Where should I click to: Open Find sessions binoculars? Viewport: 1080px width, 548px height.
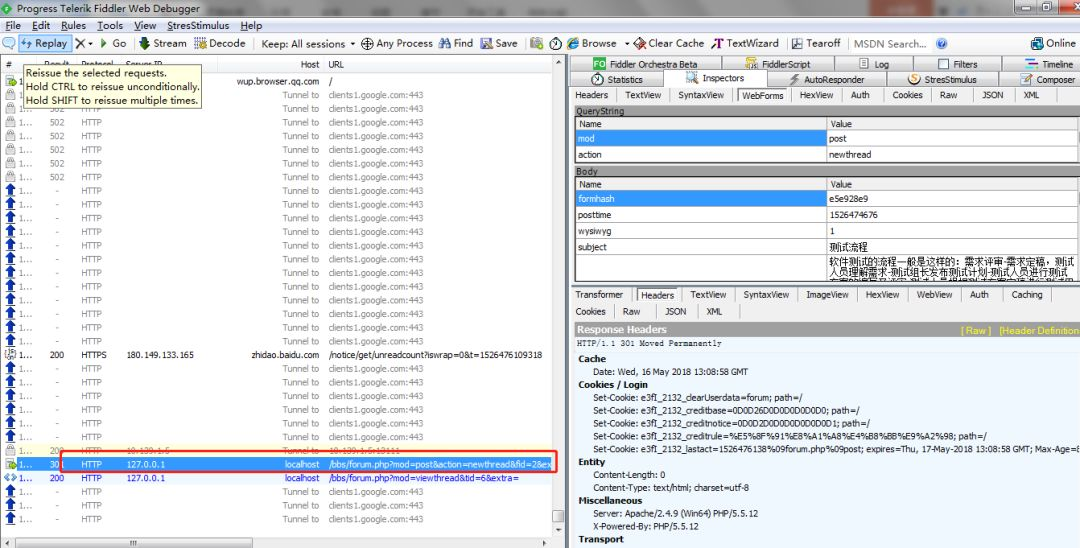[x=456, y=43]
